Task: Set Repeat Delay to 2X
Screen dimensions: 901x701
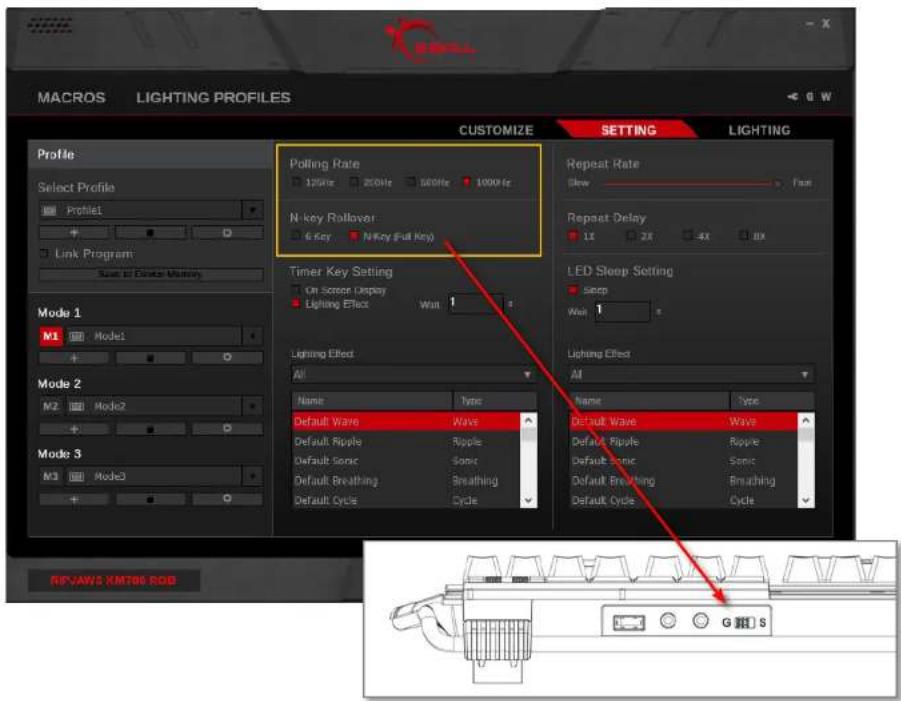Action: click(631, 236)
